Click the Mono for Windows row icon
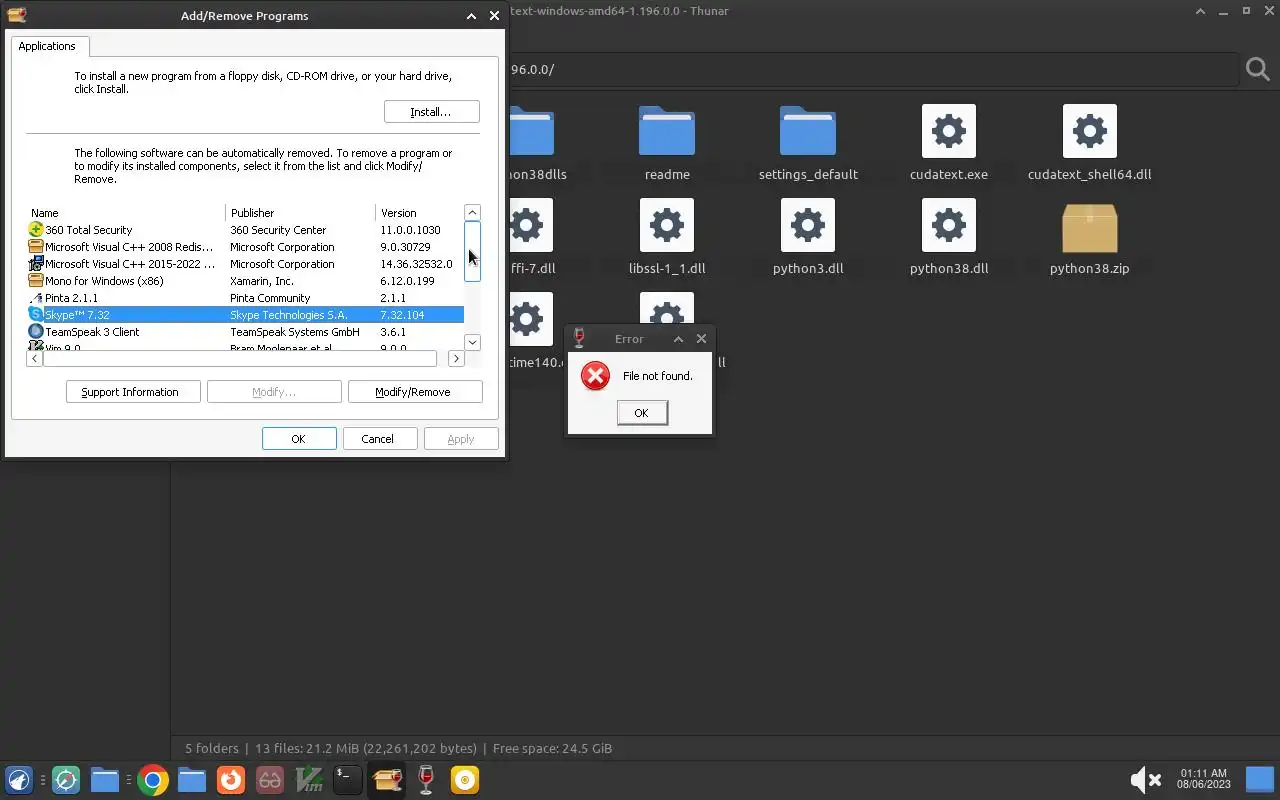1280x800 pixels. 36,281
